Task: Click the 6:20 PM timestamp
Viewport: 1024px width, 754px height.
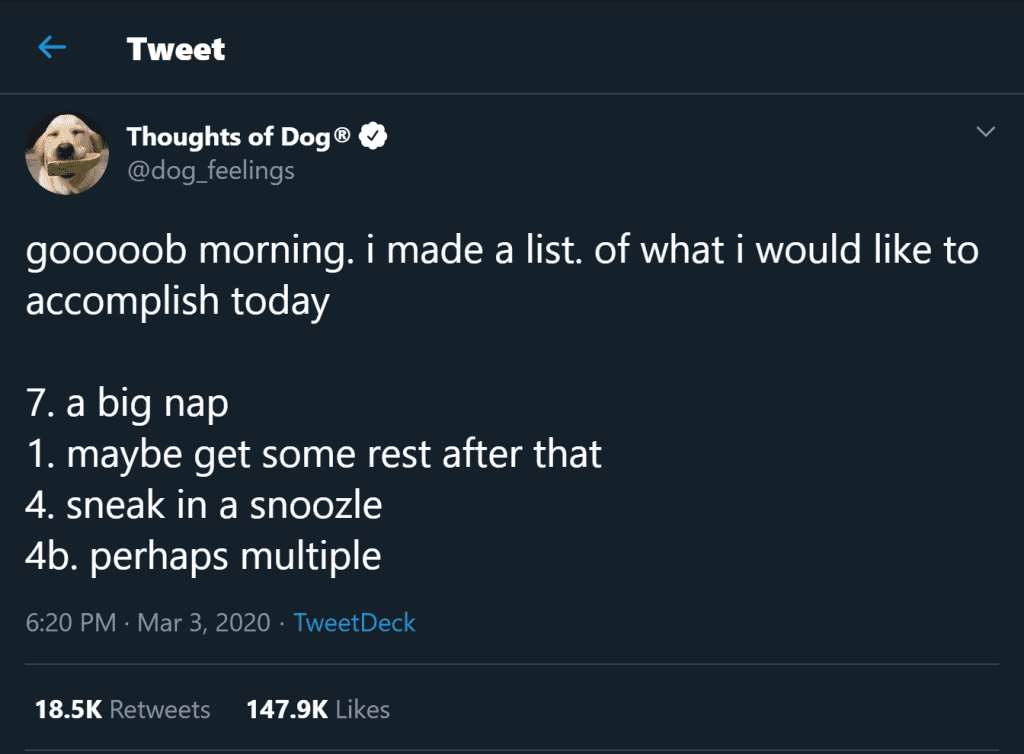Action: [x=70, y=623]
